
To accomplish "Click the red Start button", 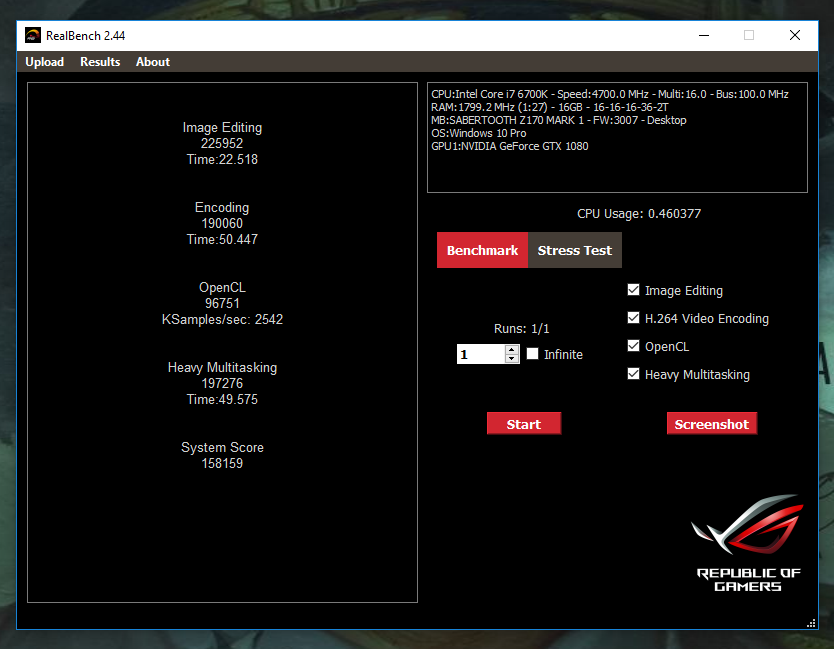I will (x=524, y=424).
